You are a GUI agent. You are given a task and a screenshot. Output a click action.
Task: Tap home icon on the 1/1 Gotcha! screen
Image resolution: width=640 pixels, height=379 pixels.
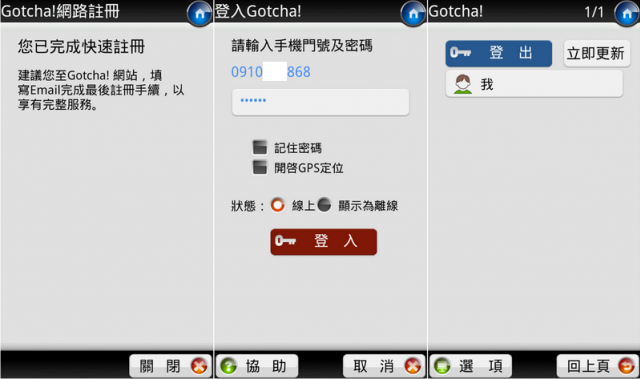(x=627, y=14)
